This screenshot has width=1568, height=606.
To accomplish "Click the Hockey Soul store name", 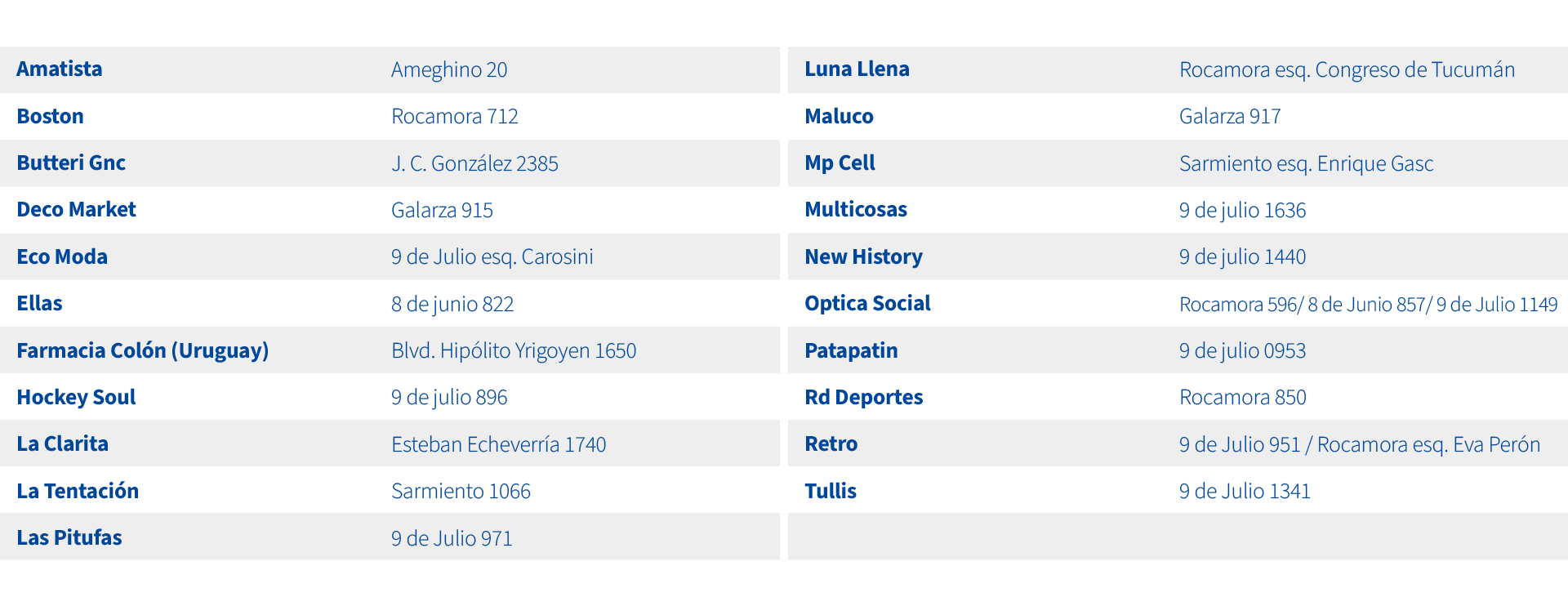I will [x=76, y=397].
